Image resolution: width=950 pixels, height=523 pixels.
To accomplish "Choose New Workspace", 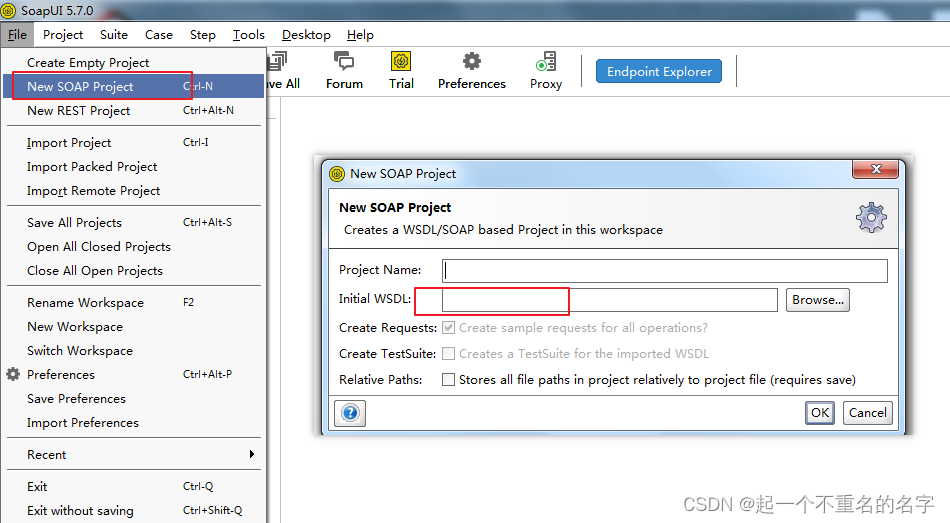I will point(133,327).
